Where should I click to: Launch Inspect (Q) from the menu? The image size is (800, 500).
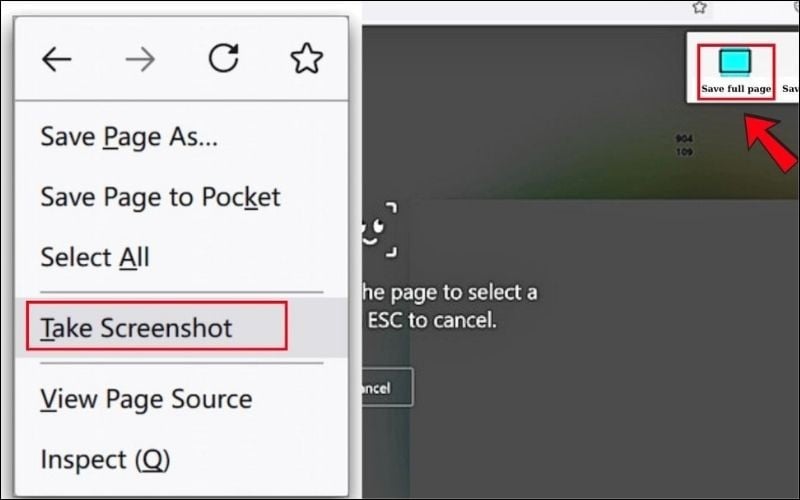tap(105, 459)
